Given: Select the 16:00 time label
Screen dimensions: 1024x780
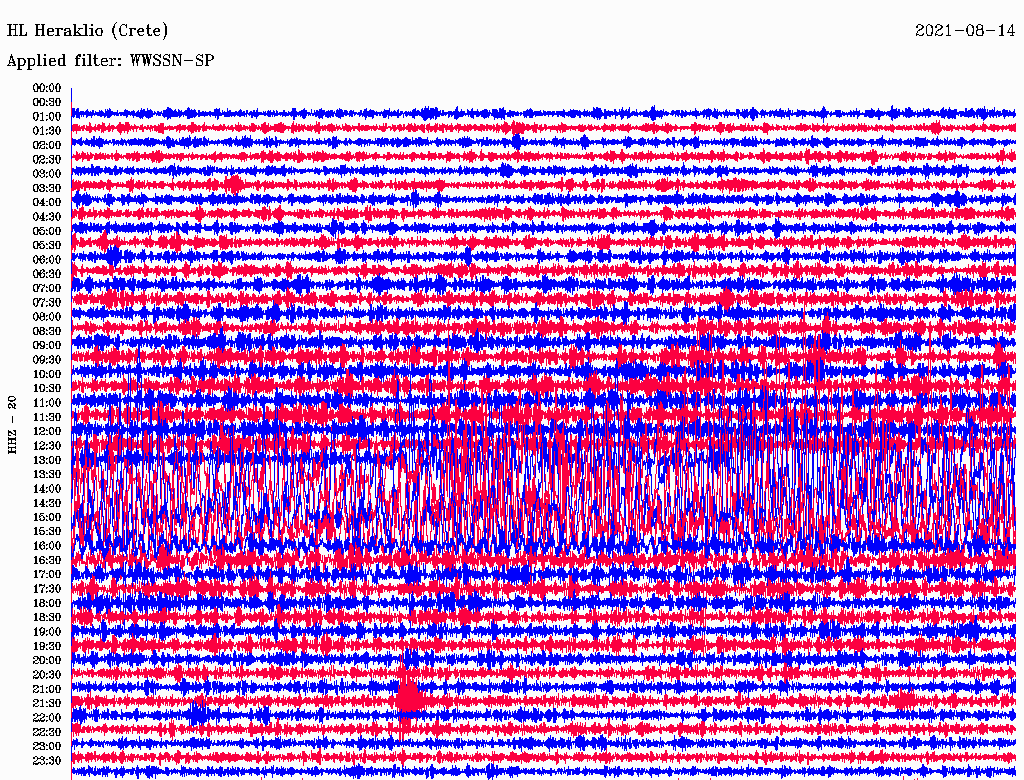Looking at the screenshot, I should coord(47,546).
